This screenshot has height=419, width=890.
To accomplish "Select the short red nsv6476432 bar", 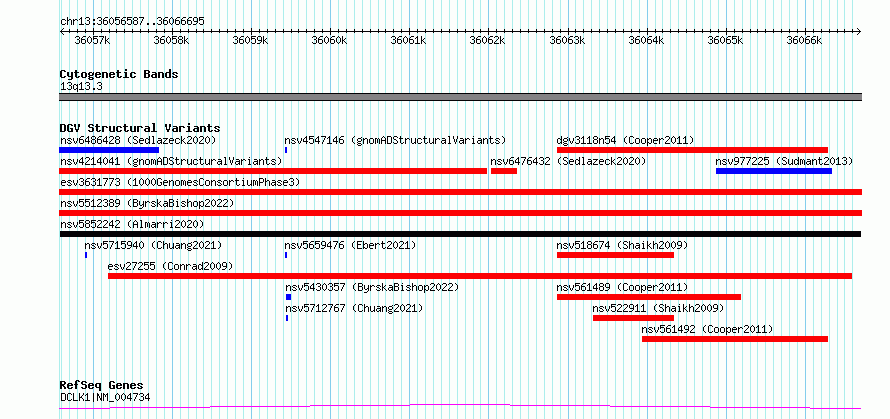I will (x=504, y=171).
